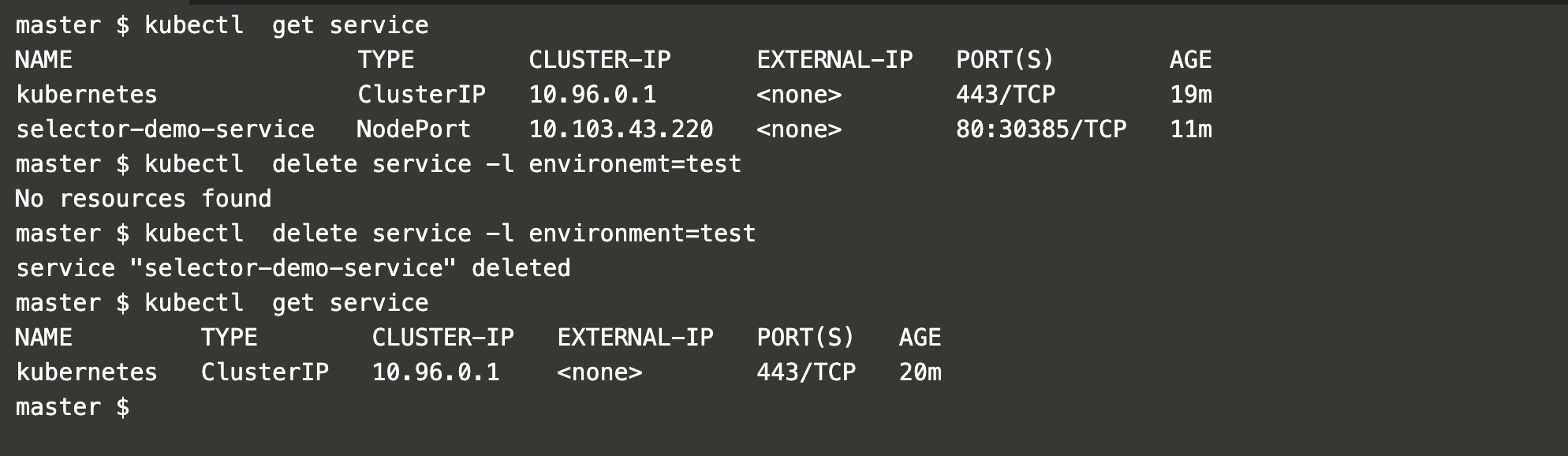This screenshot has width=1568, height=456.
Task: Click the service deleted confirmation line
Action: click(293, 268)
